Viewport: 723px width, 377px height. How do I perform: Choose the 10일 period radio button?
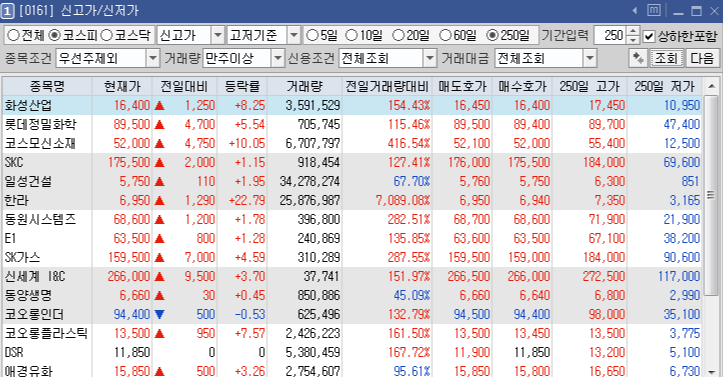(x=351, y=35)
